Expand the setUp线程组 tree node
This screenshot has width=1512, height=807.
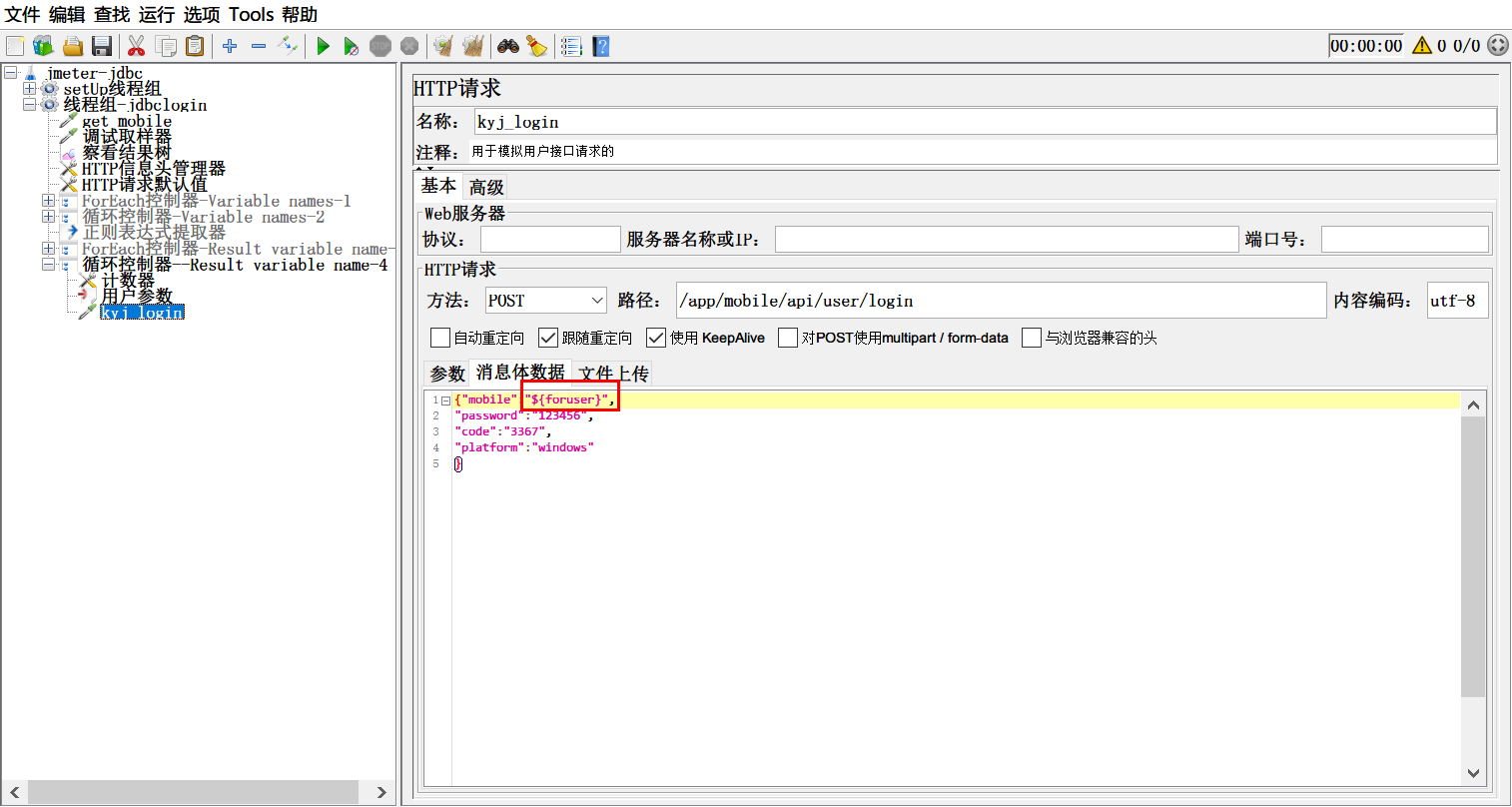pos(29,89)
